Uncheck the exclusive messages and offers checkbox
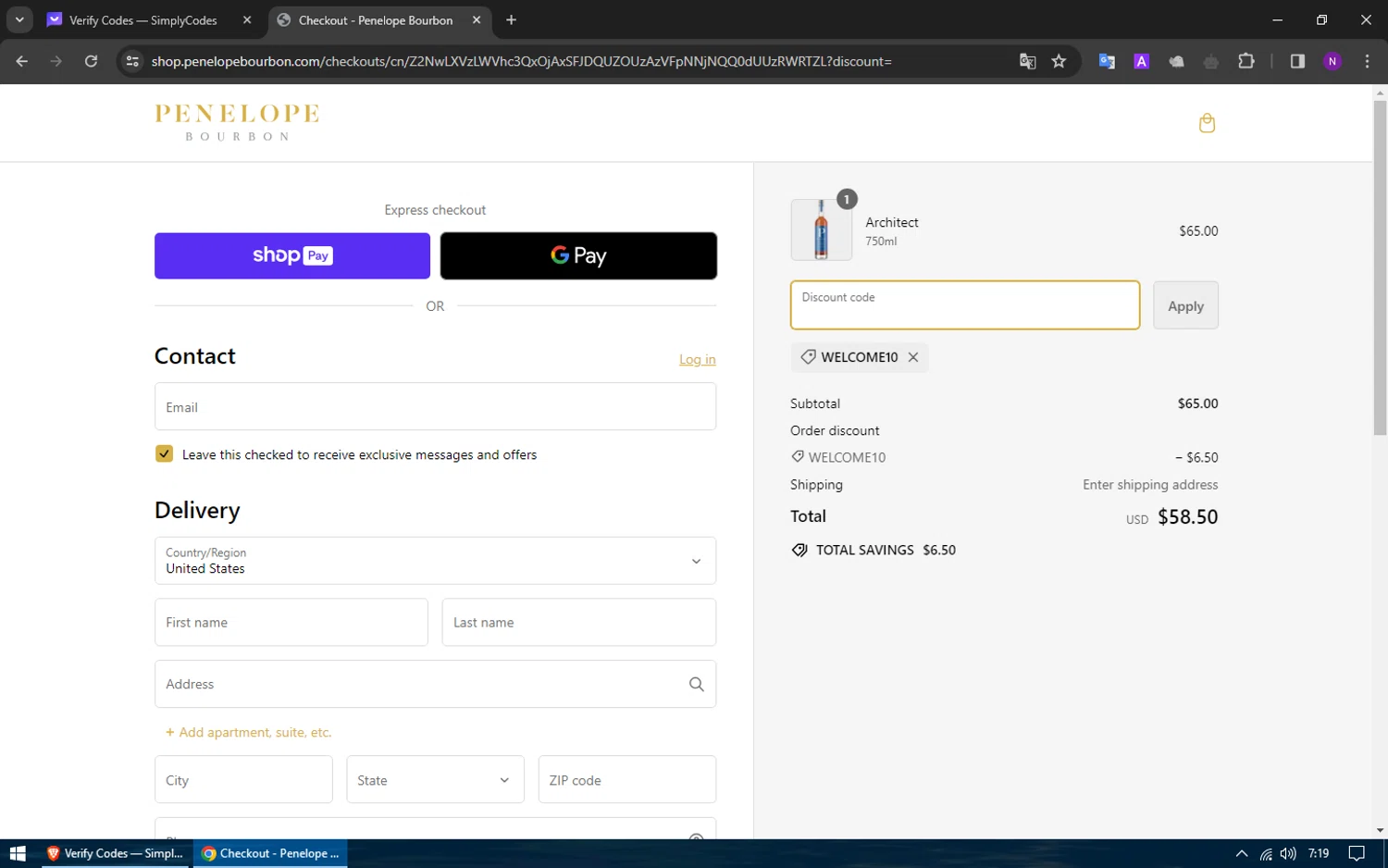This screenshot has width=1388, height=868. coord(164,453)
